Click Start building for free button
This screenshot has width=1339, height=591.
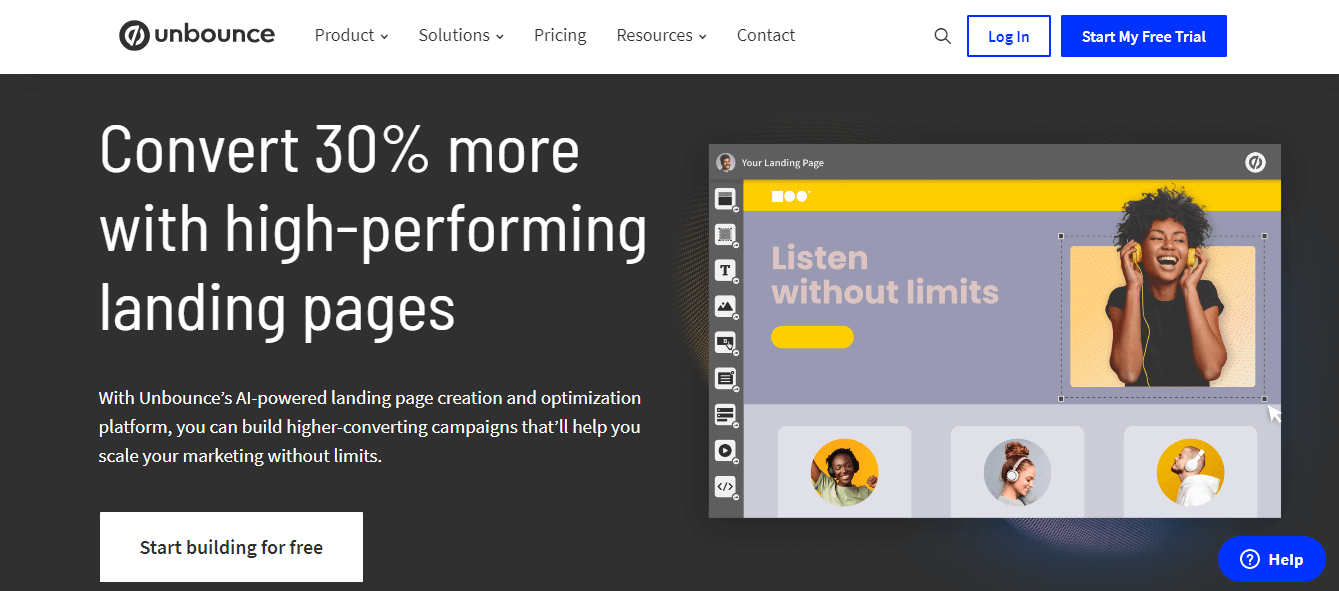click(x=231, y=547)
